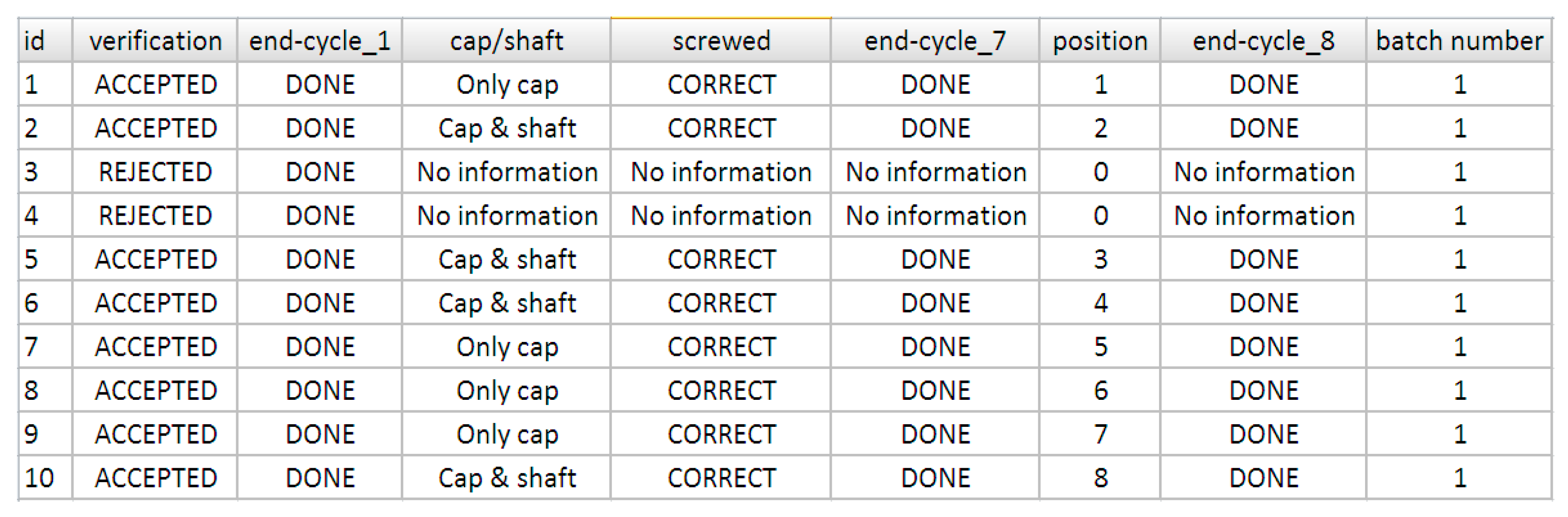
Task: Select 'Cap & shaft' cell in row 2
Action: click(507, 128)
